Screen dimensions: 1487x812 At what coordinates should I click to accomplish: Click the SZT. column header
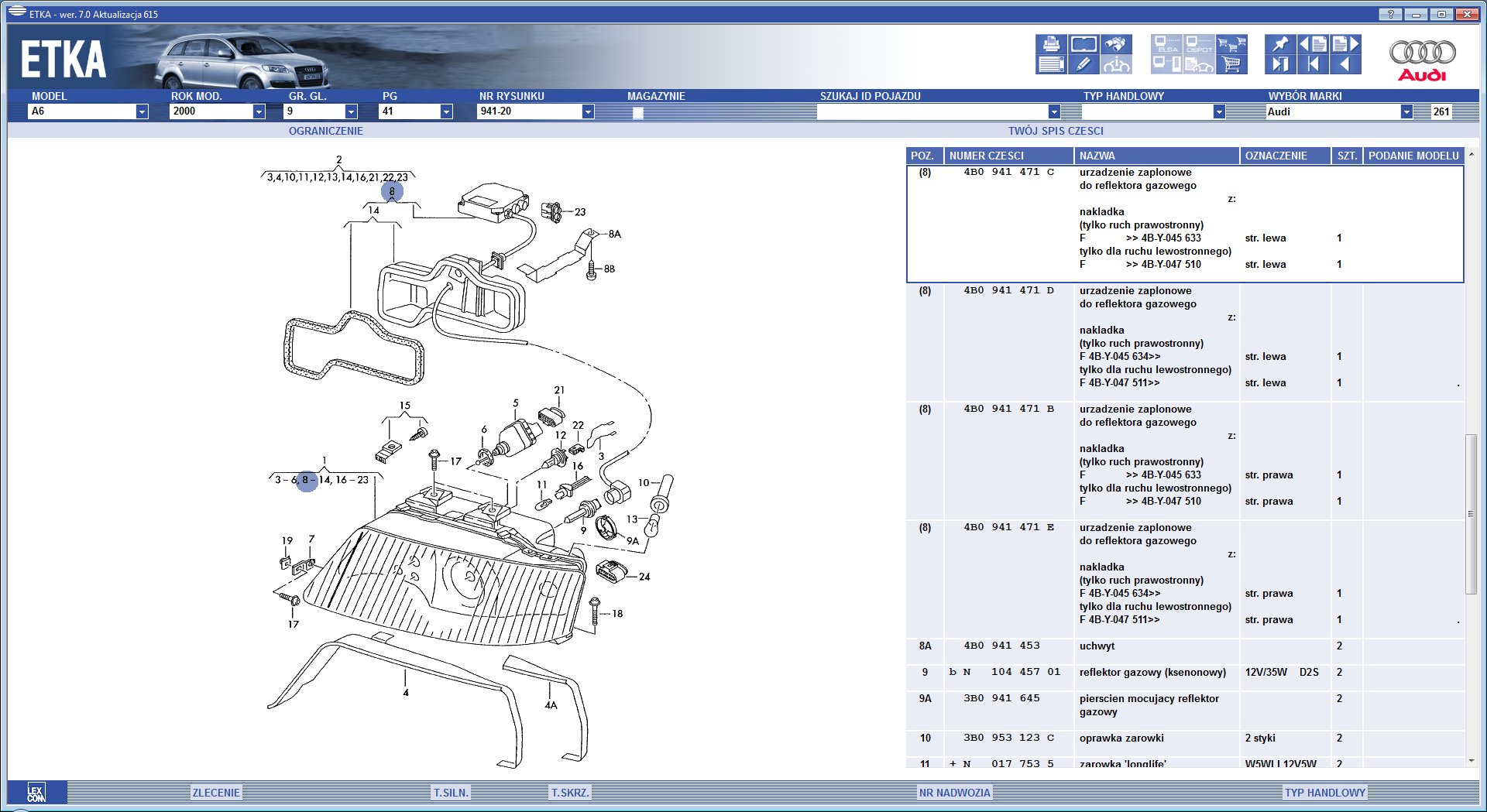(1348, 156)
